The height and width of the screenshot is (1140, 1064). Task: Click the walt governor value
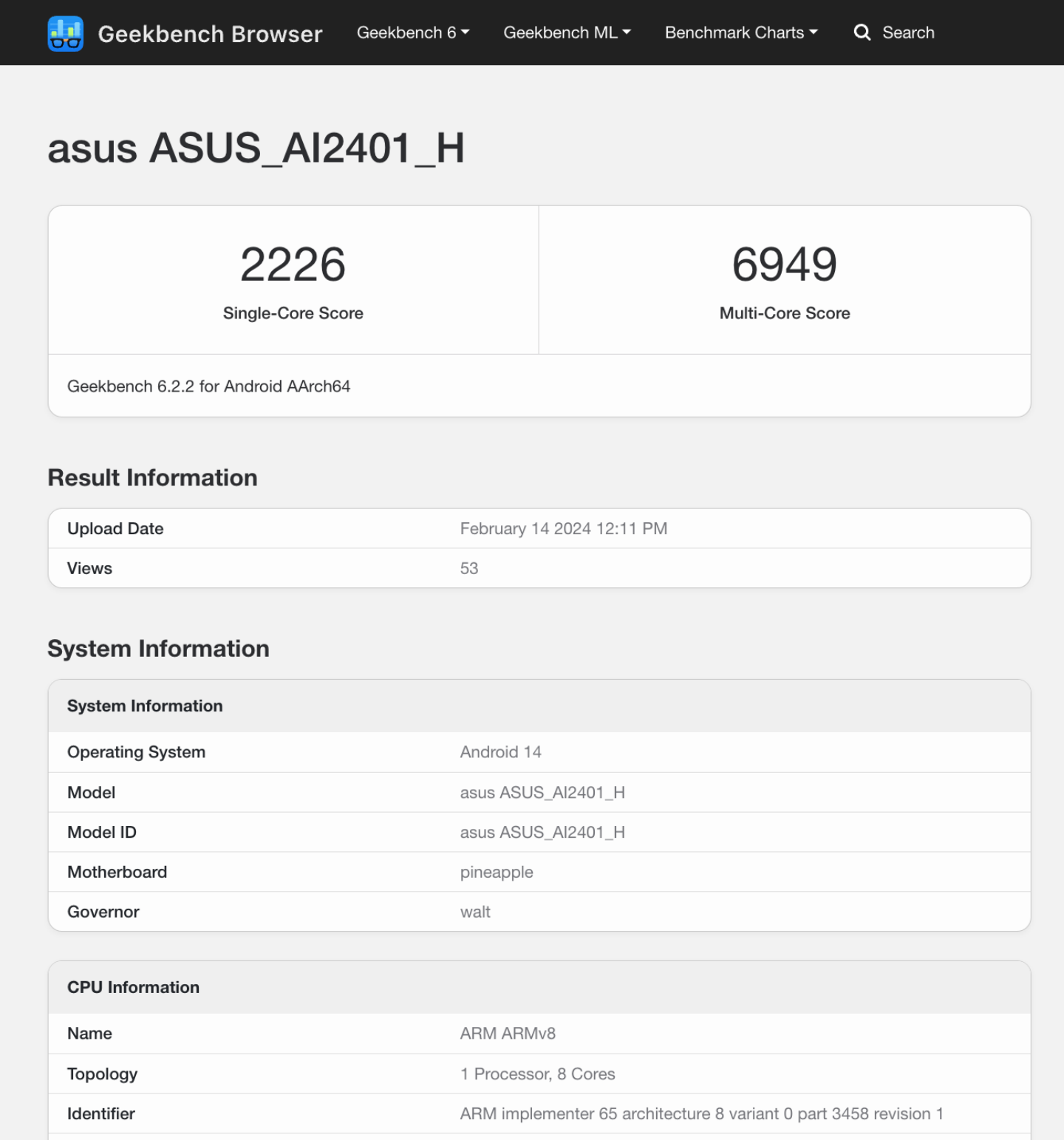tap(475, 912)
